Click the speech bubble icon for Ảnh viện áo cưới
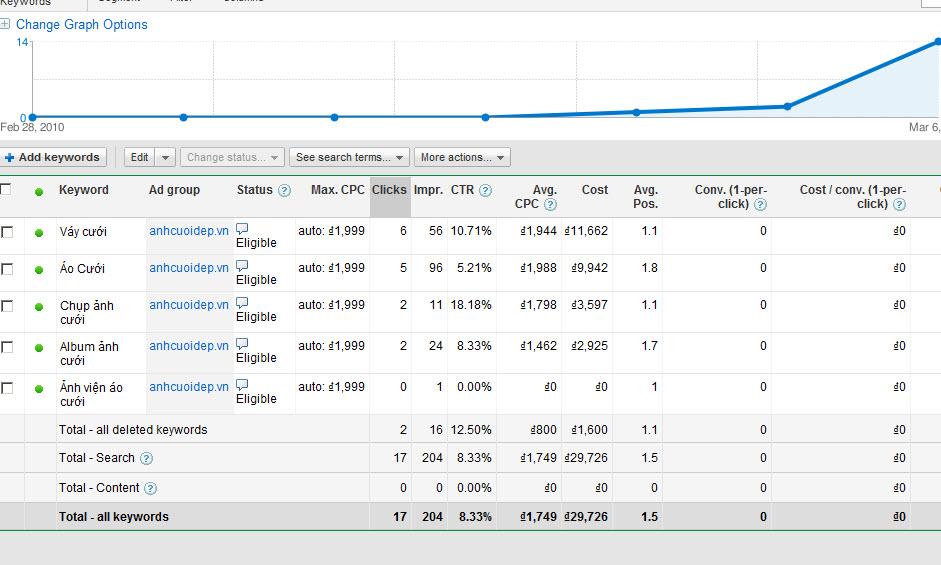 (x=242, y=385)
